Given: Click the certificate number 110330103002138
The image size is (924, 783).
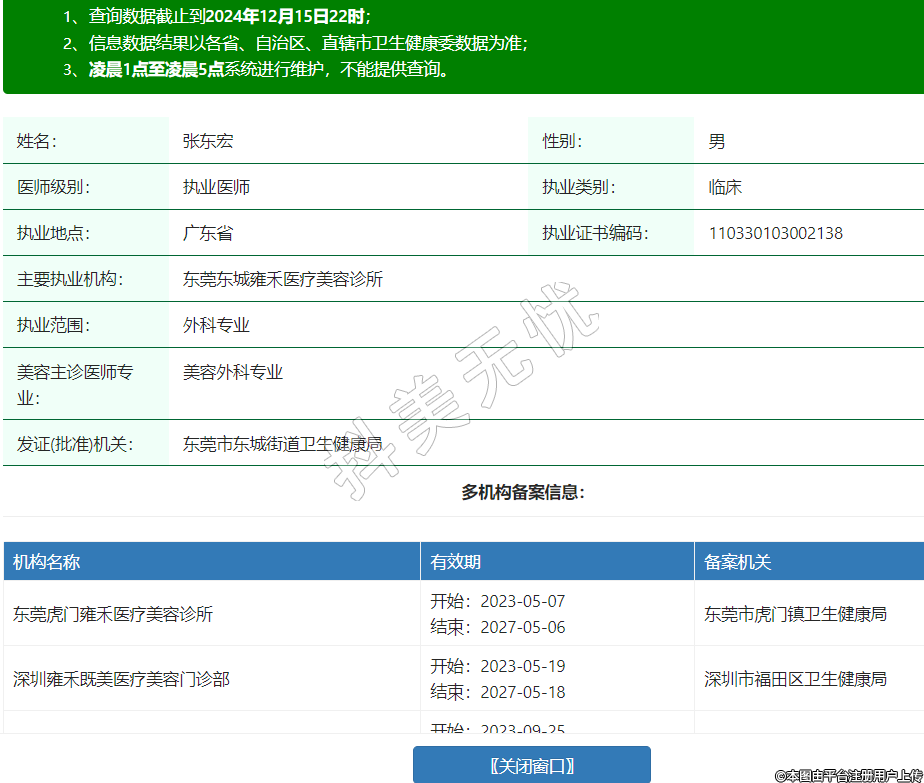Looking at the screenshot, I should [x=775, y=233].
